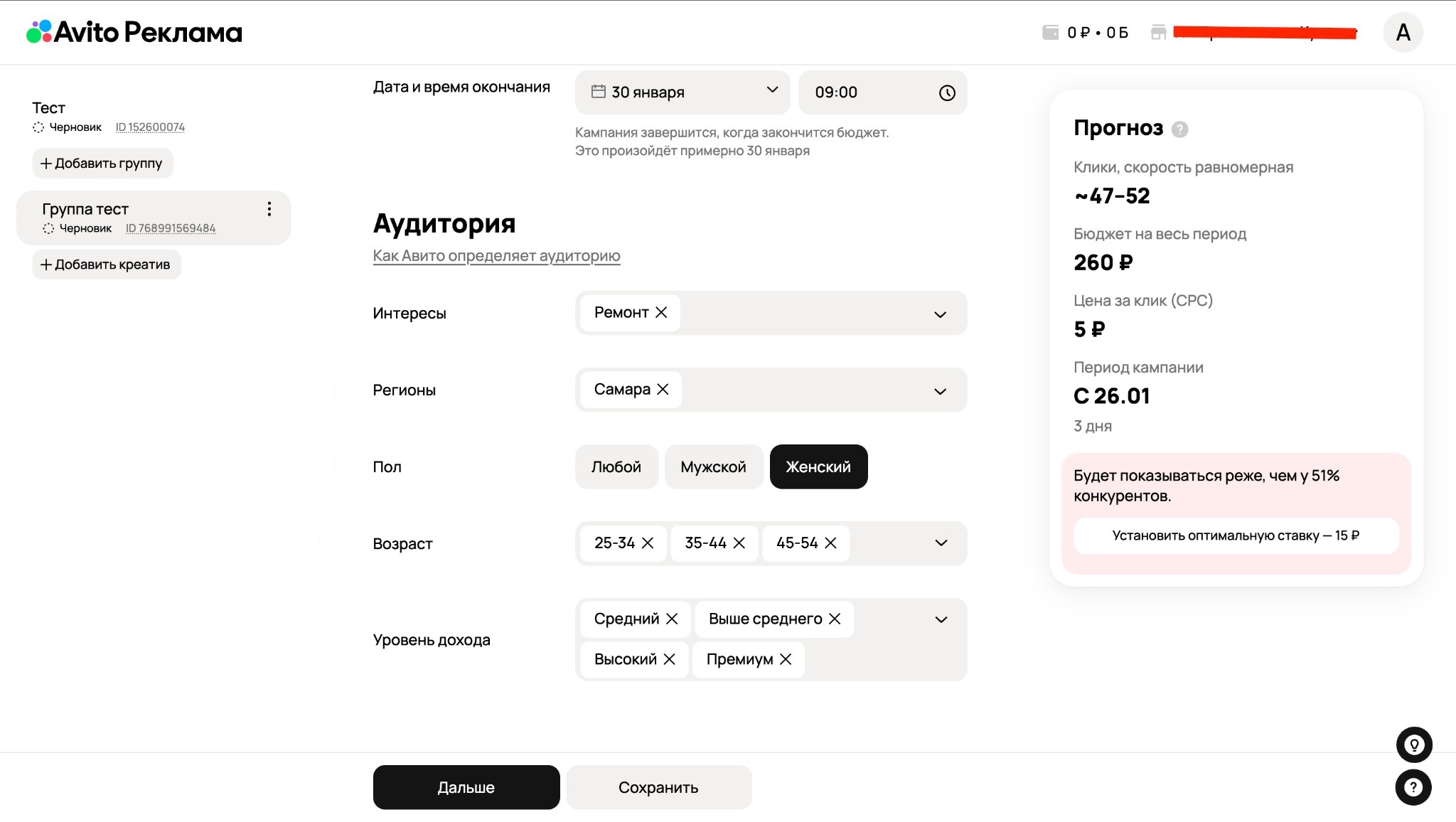Expand the Интересы dropdown
The height and width of the screenshot is (822, 1456).
click(x=940, y=314)
